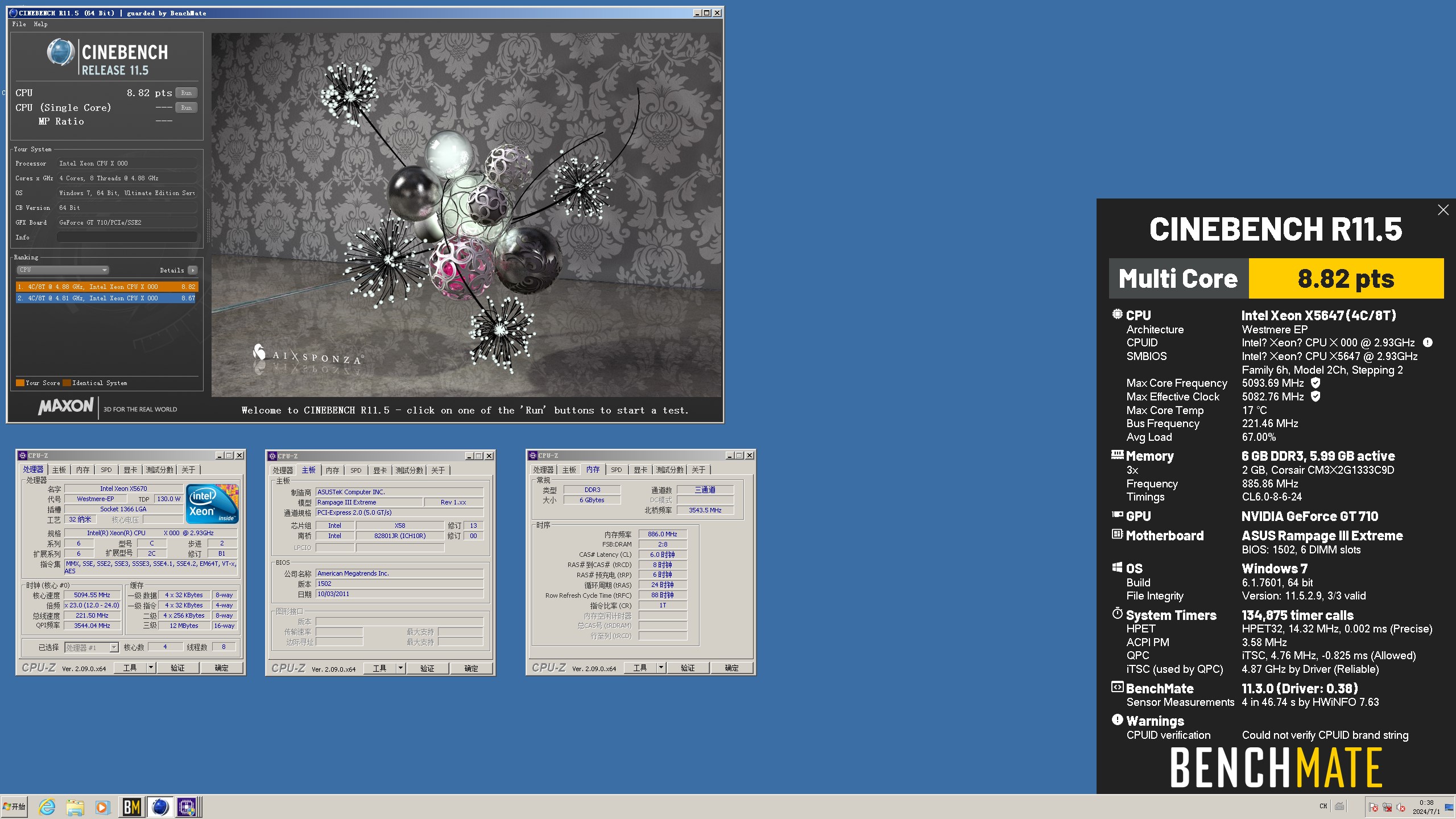The width and height of the screenshot is (1456, 819).
Task: Click the BenchMate Memory section icon
Action: click(1117, 454)
